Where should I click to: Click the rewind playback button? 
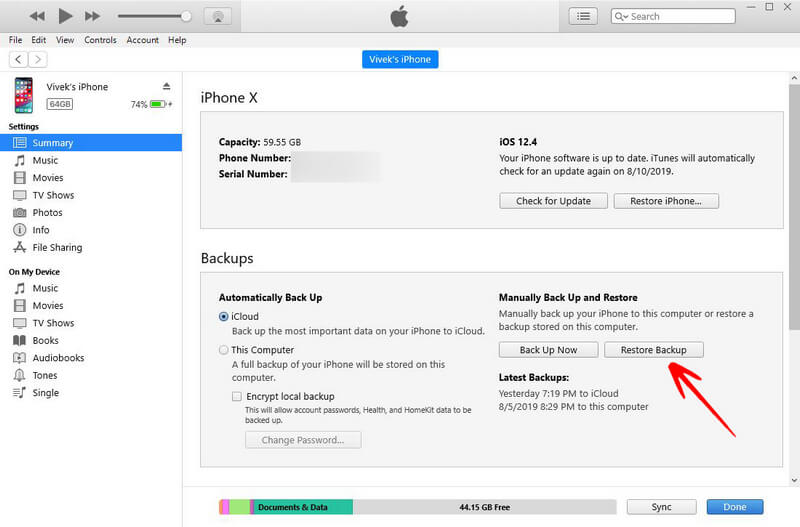tap(37, 16)
